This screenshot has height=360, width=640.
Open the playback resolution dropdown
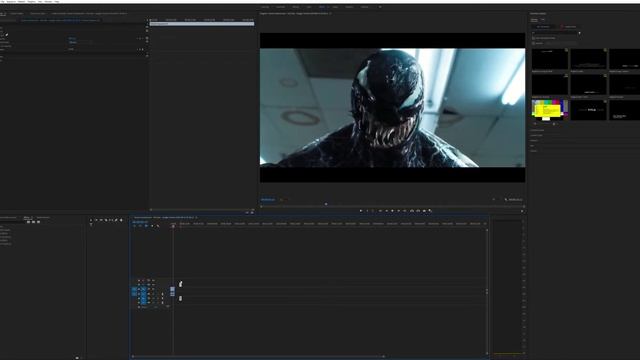point(494,200)
